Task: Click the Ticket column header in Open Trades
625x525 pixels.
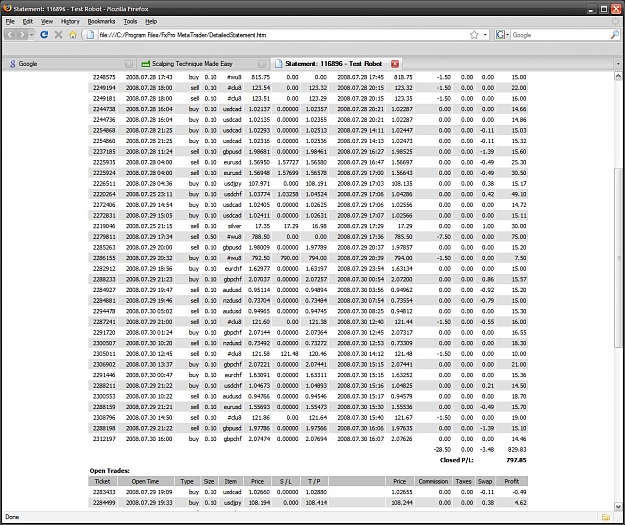Action: point(102,481)
